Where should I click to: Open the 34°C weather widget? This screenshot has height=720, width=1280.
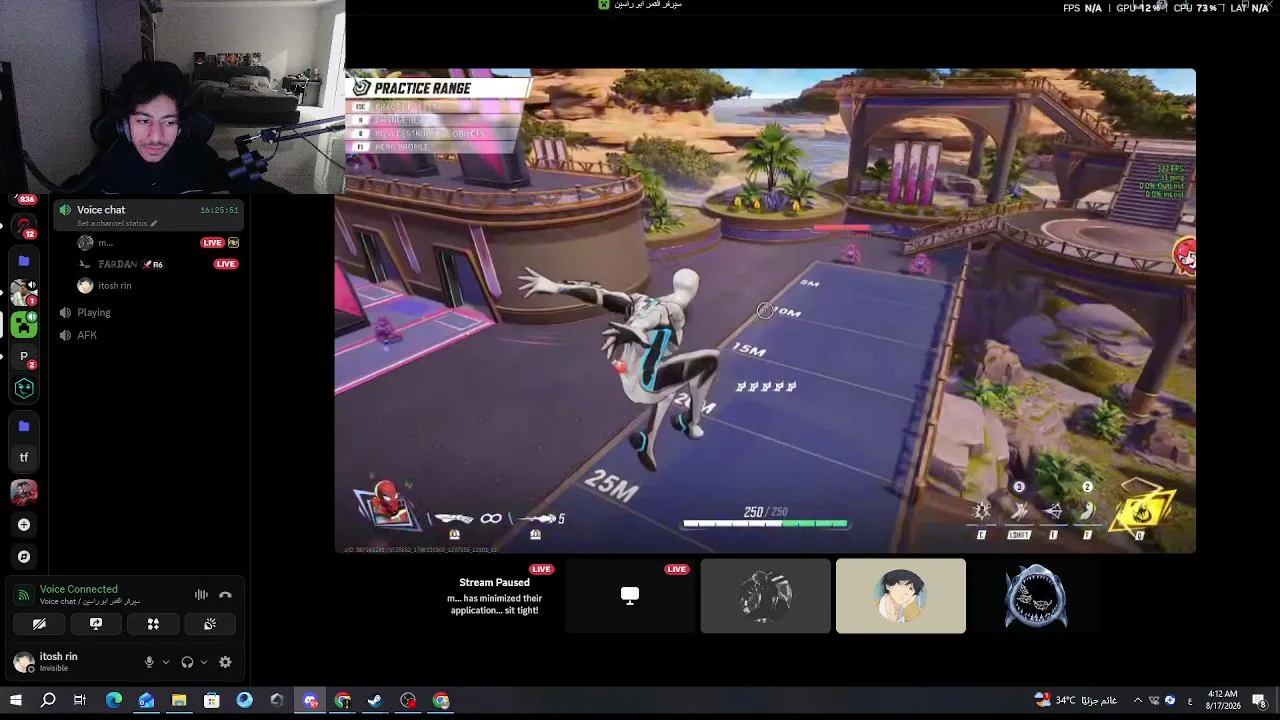click(x=1074, y=700)
